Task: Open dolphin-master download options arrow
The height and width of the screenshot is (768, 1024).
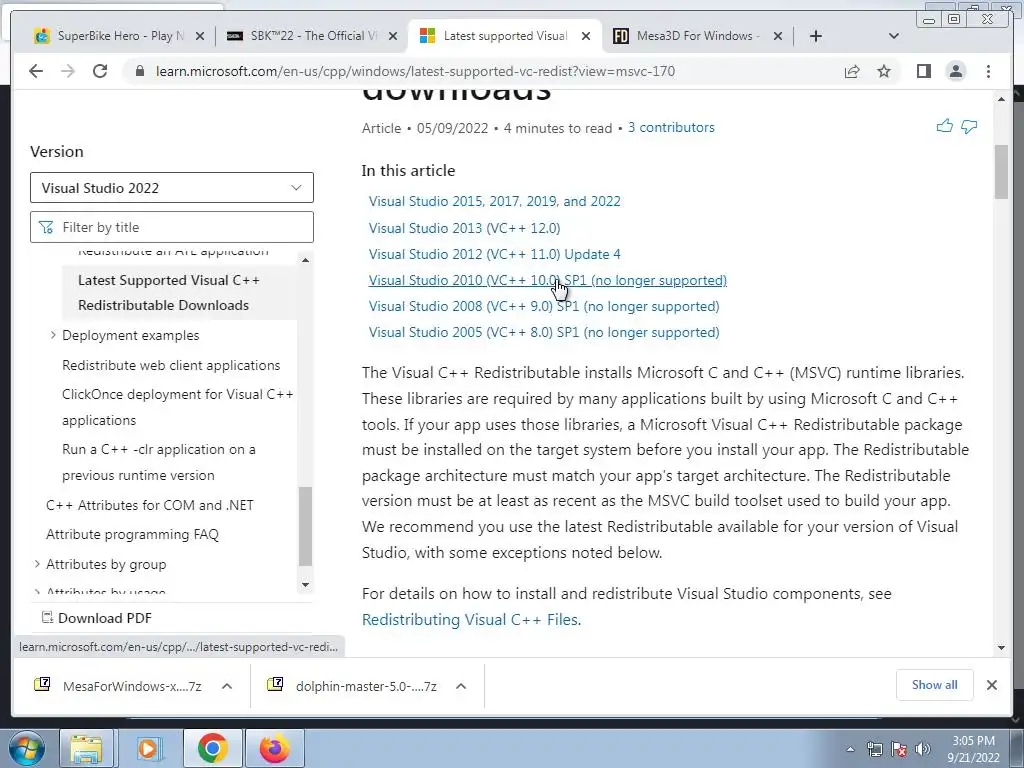Action: click(x=461, y=686)
